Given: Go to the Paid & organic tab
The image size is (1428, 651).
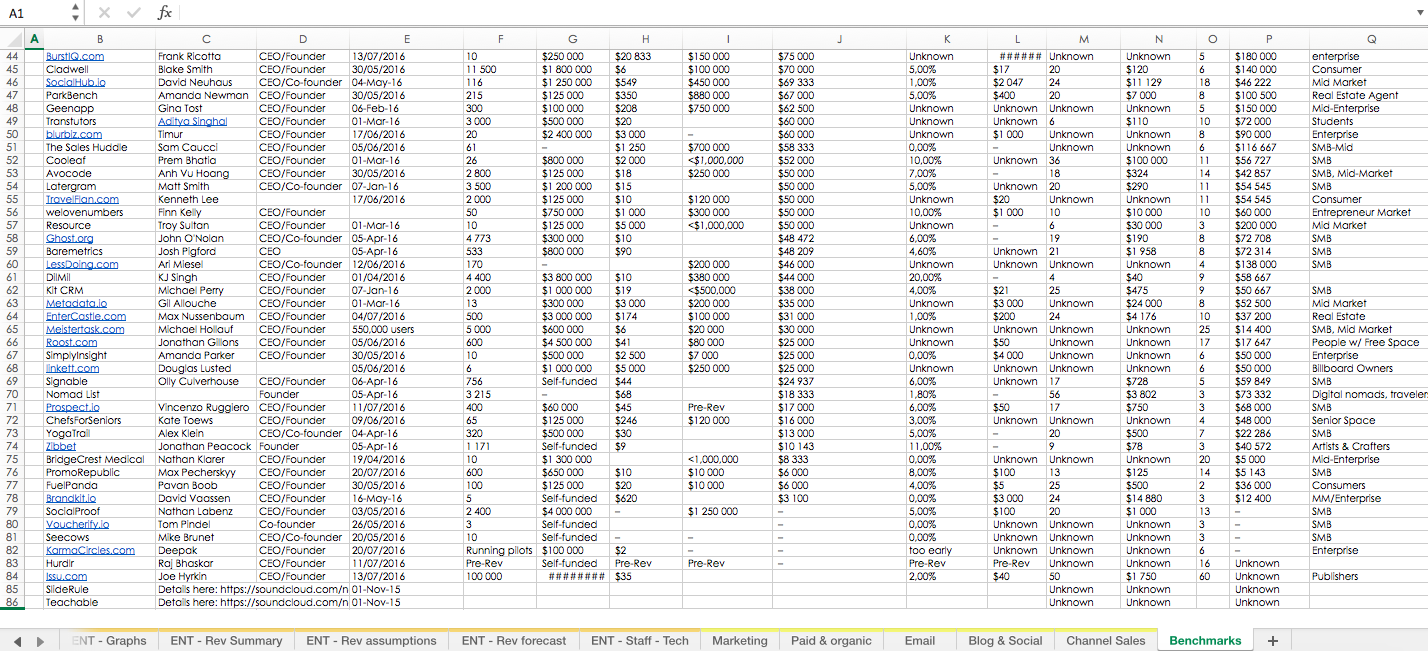Looking at the screenshot, I should [830, 641].
